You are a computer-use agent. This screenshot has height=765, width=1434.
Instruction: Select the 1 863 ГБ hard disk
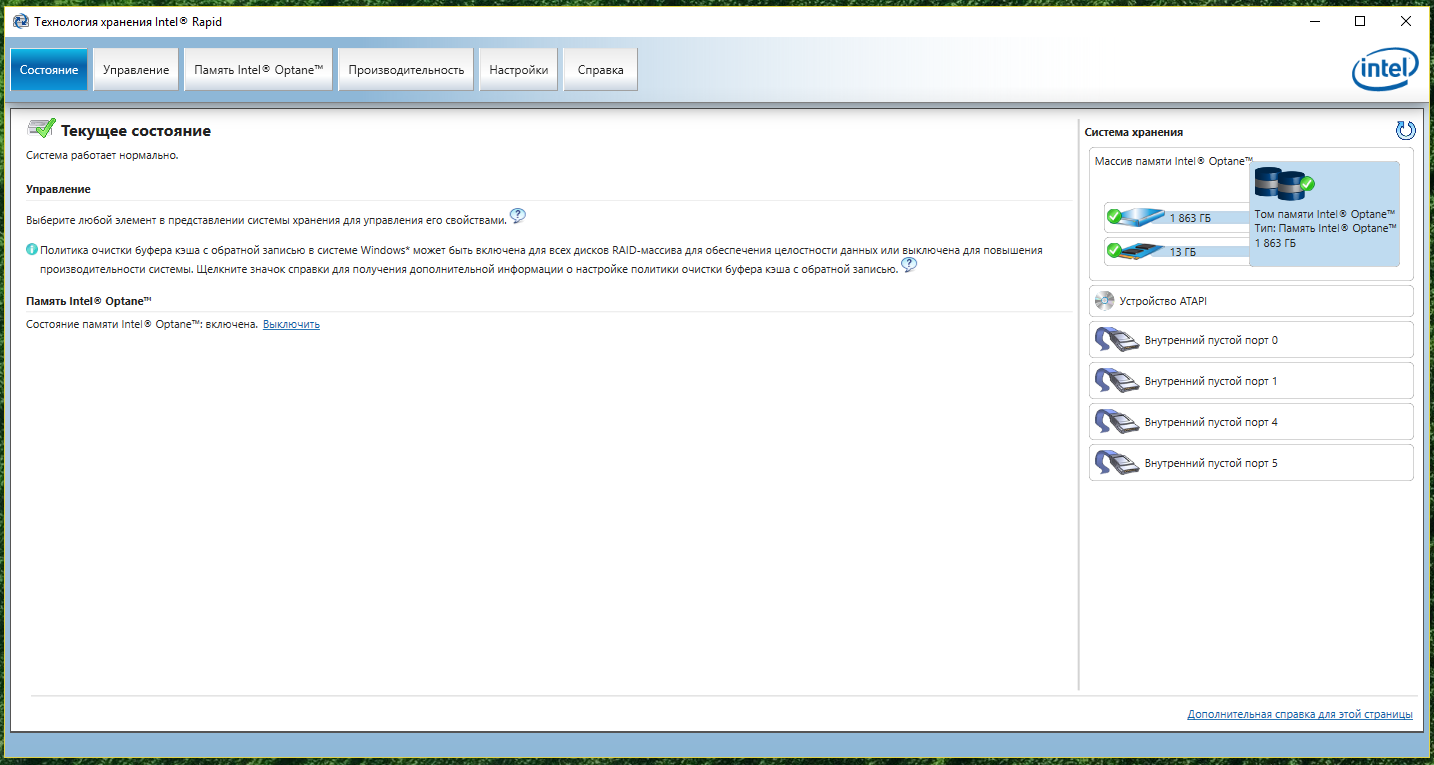(x=1178, y=217)
